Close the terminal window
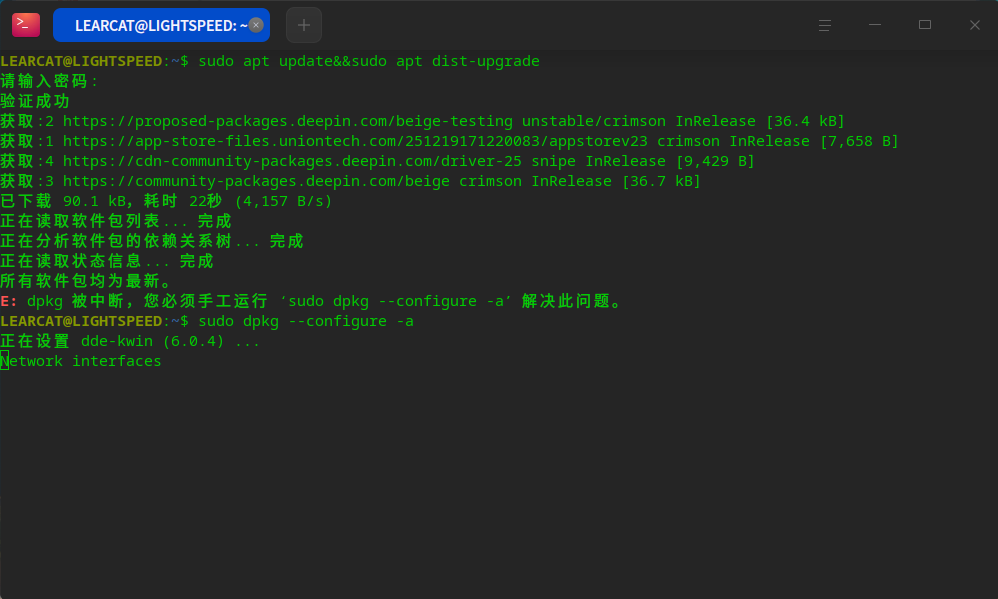The height and width of the screenshot is (599, 998). 974,25
